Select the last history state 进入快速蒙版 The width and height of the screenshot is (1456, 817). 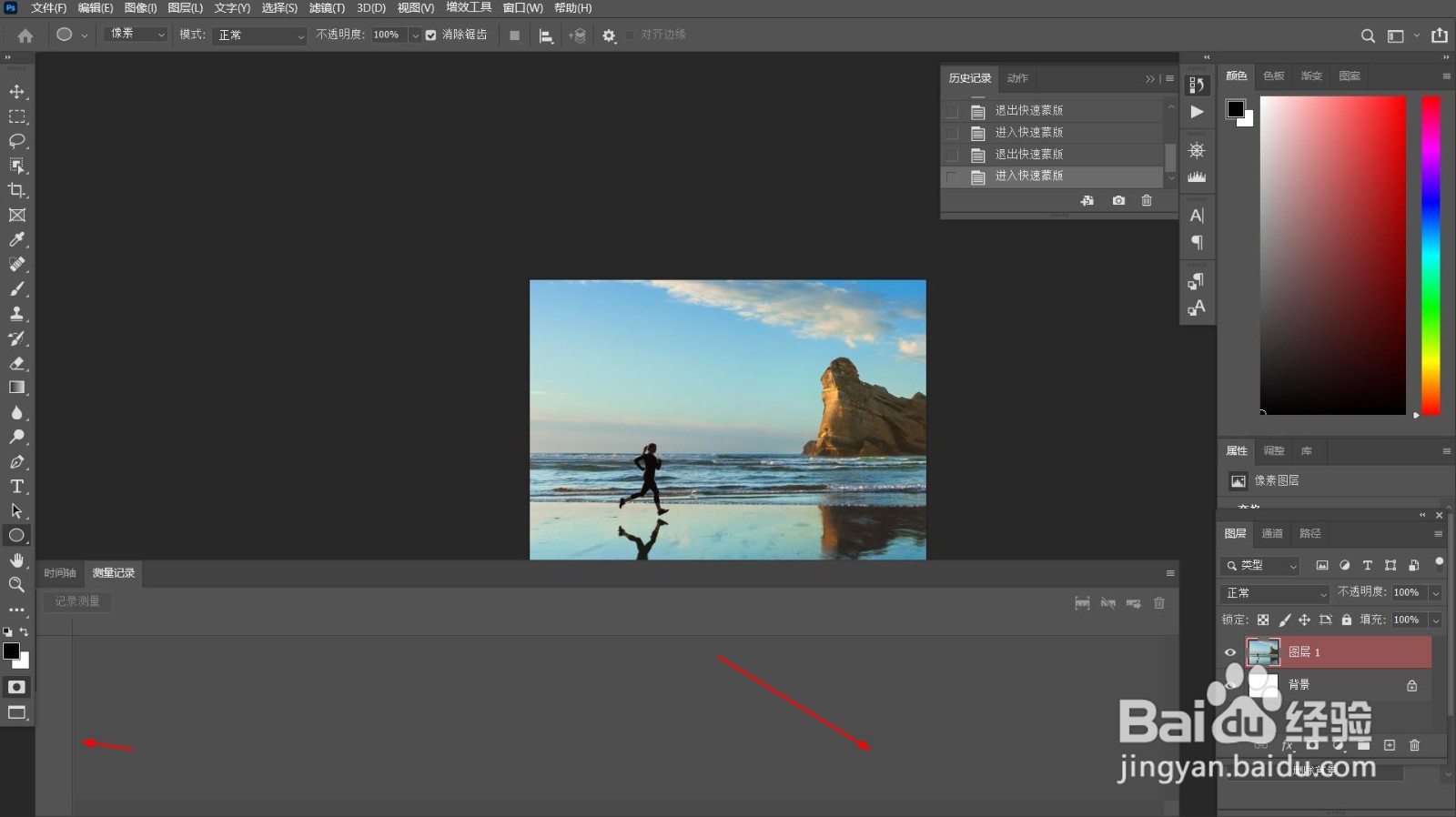pos(1052,177)
